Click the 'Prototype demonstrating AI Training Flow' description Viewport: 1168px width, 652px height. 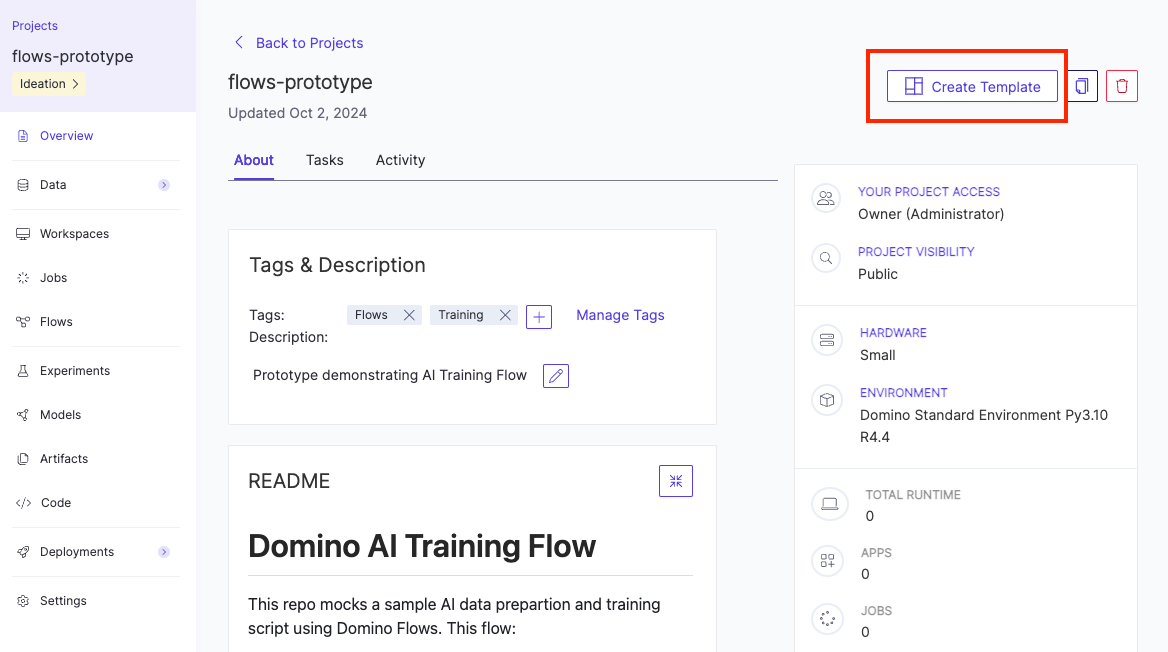click(x=390, y=376)
